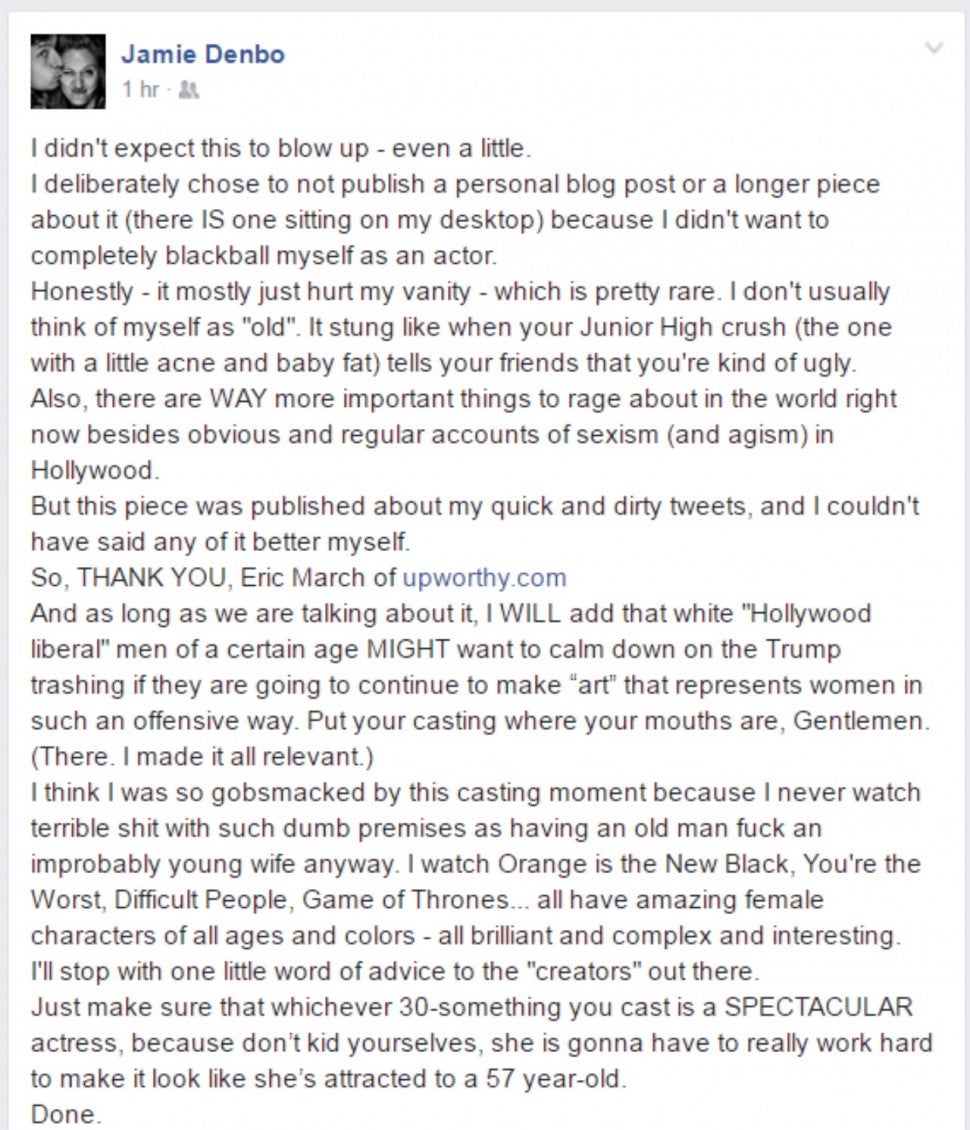This screenshot has height=1130, width=970.
Task: Click the phrase "Difficult People"
Action: pyautogui.click(x=204, y=900)
